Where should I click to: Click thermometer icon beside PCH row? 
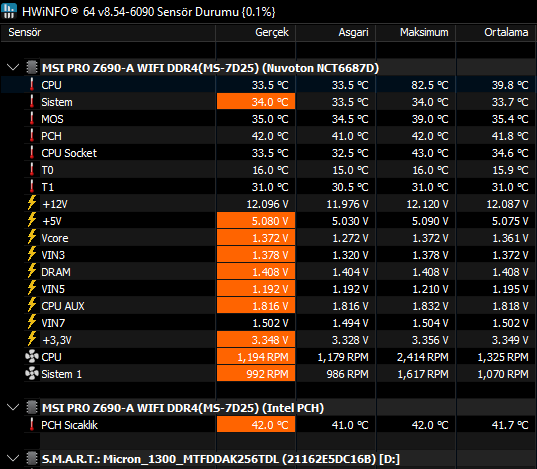(x=32, y=135)
